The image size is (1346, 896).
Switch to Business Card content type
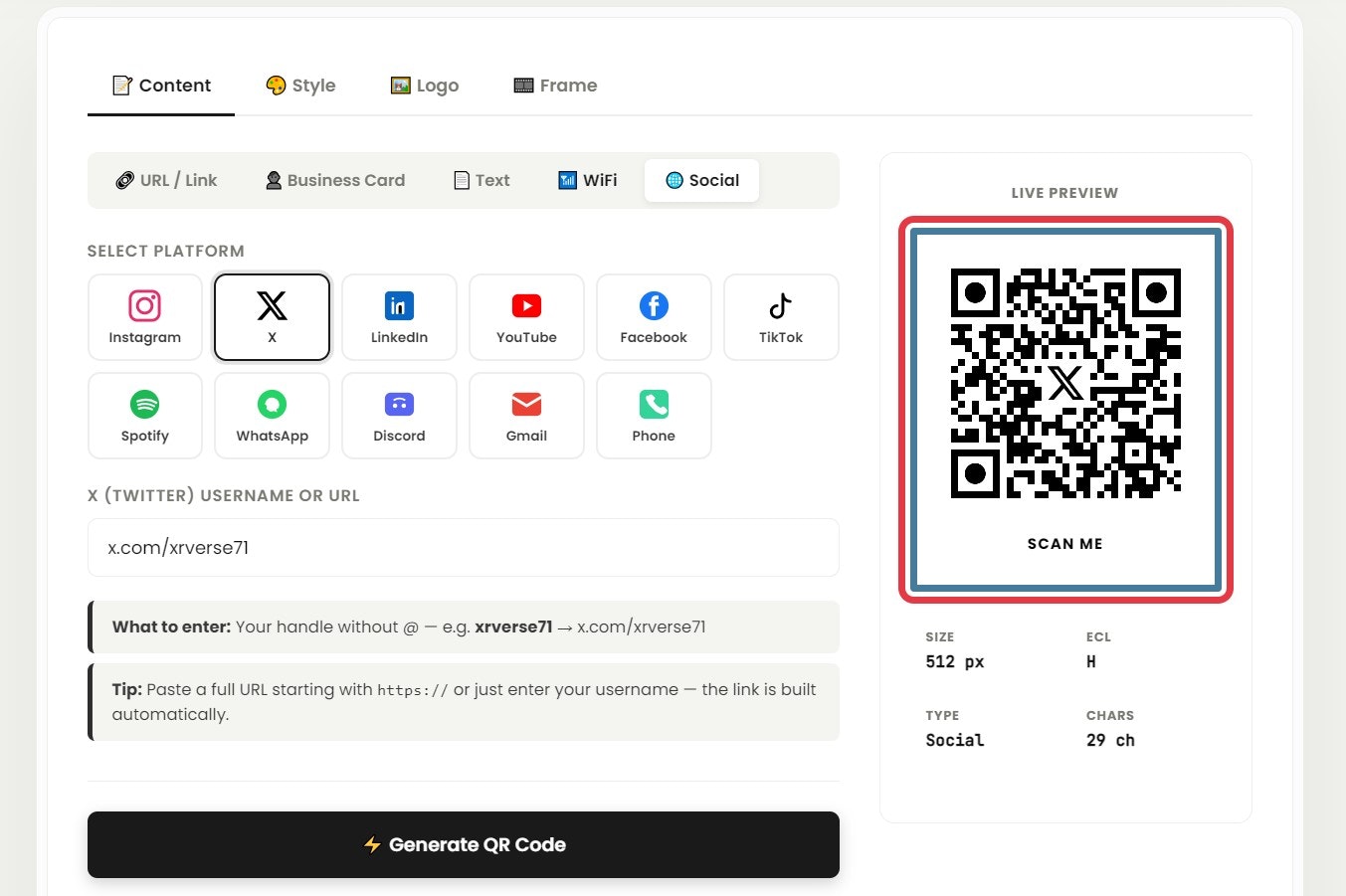[x=334, y=180]
